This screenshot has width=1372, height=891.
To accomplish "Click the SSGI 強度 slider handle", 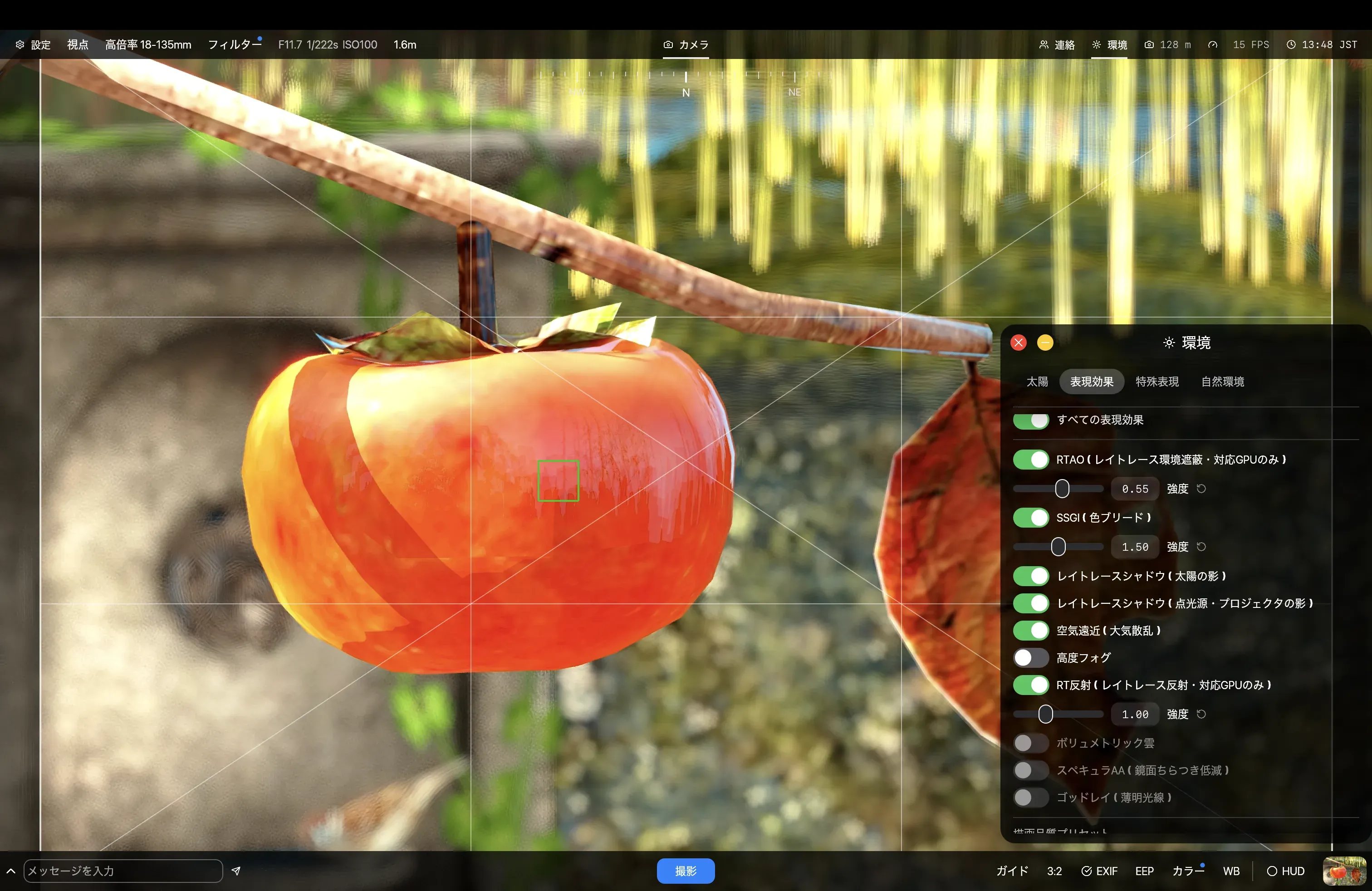I will [x=1058, y=546].
